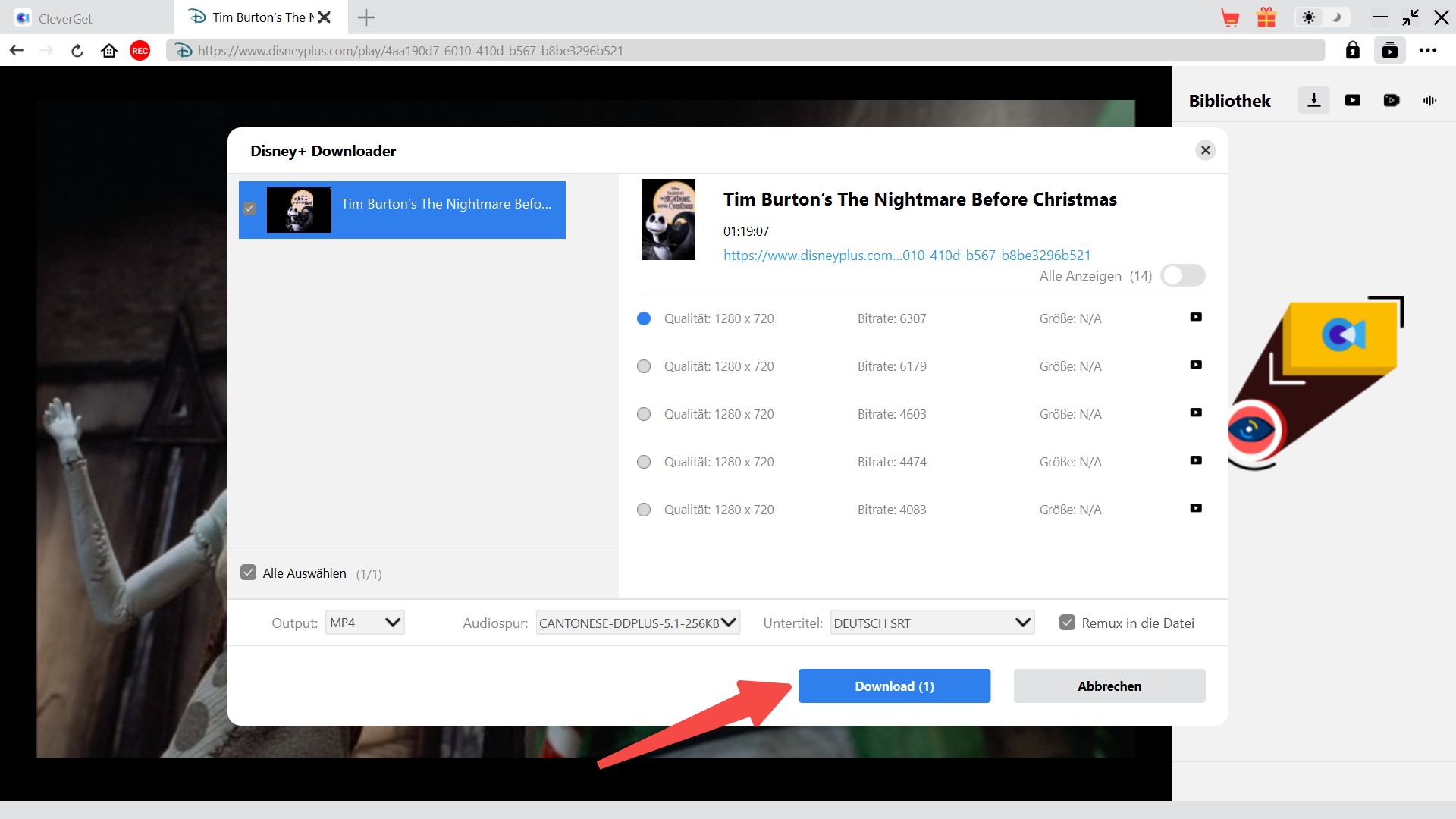Click the Download (1) button
Viewport: 1456px width, 819px height.
[x=894, y=686]
